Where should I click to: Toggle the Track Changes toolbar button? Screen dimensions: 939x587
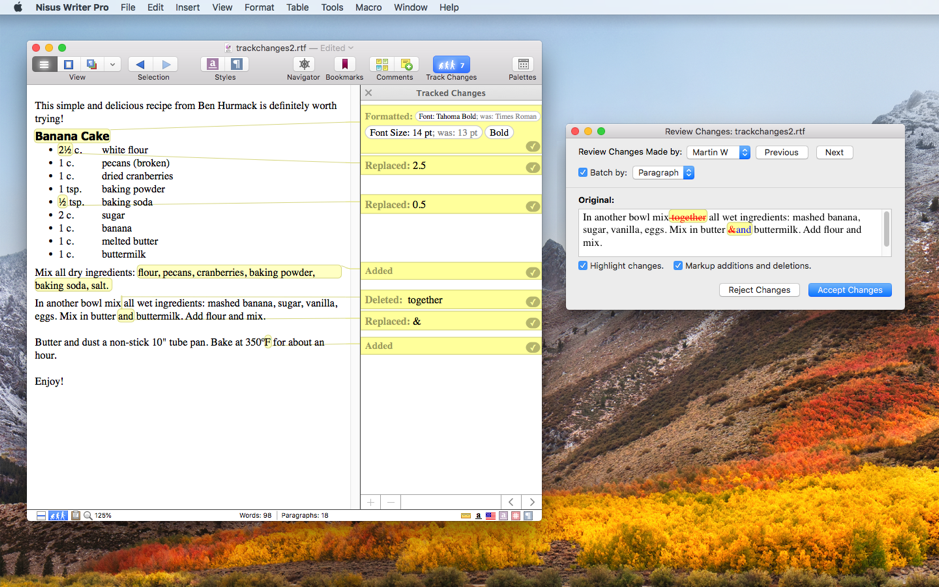pyautogui.click(x=451, y=64)
